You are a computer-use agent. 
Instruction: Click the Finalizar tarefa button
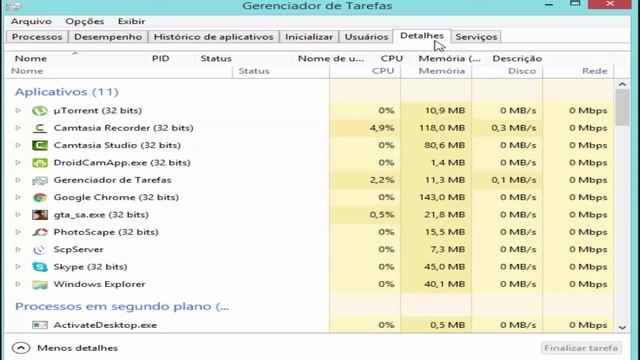click(581, 348)
